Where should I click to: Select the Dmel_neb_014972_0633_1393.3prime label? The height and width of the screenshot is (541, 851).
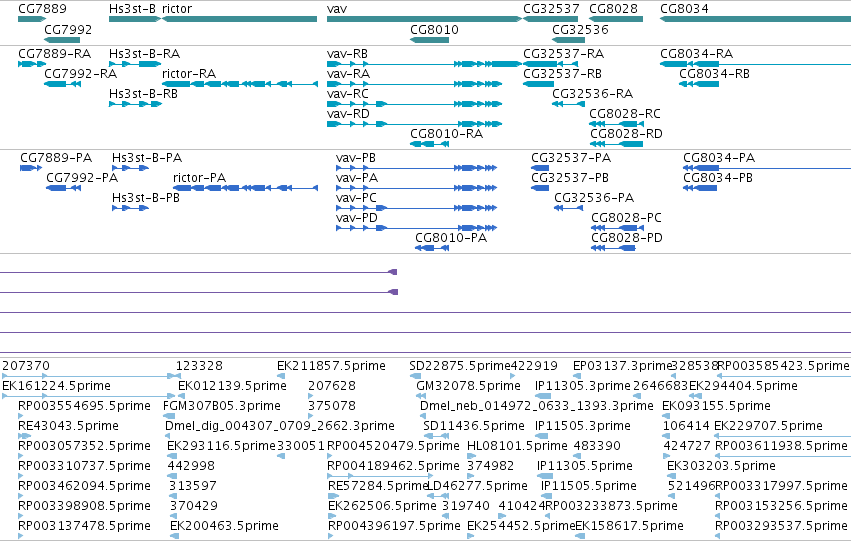[537, 406]
